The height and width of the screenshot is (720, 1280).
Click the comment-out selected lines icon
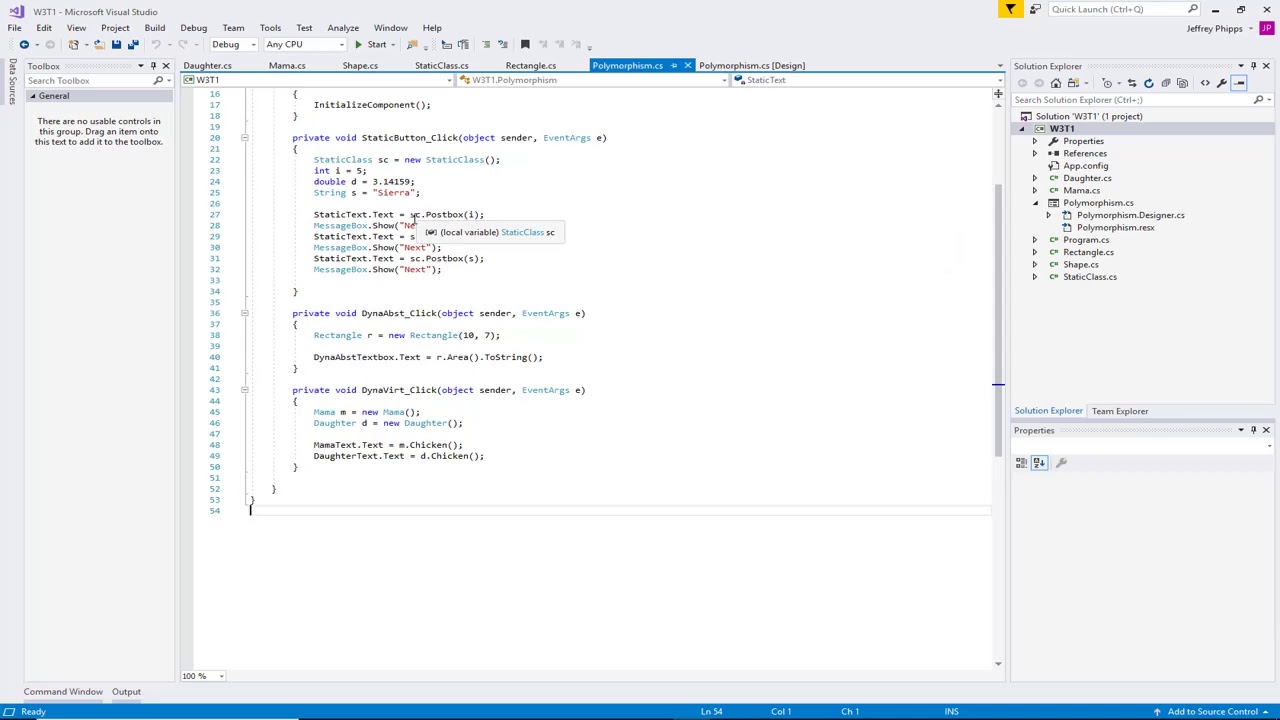click(485, 44)
